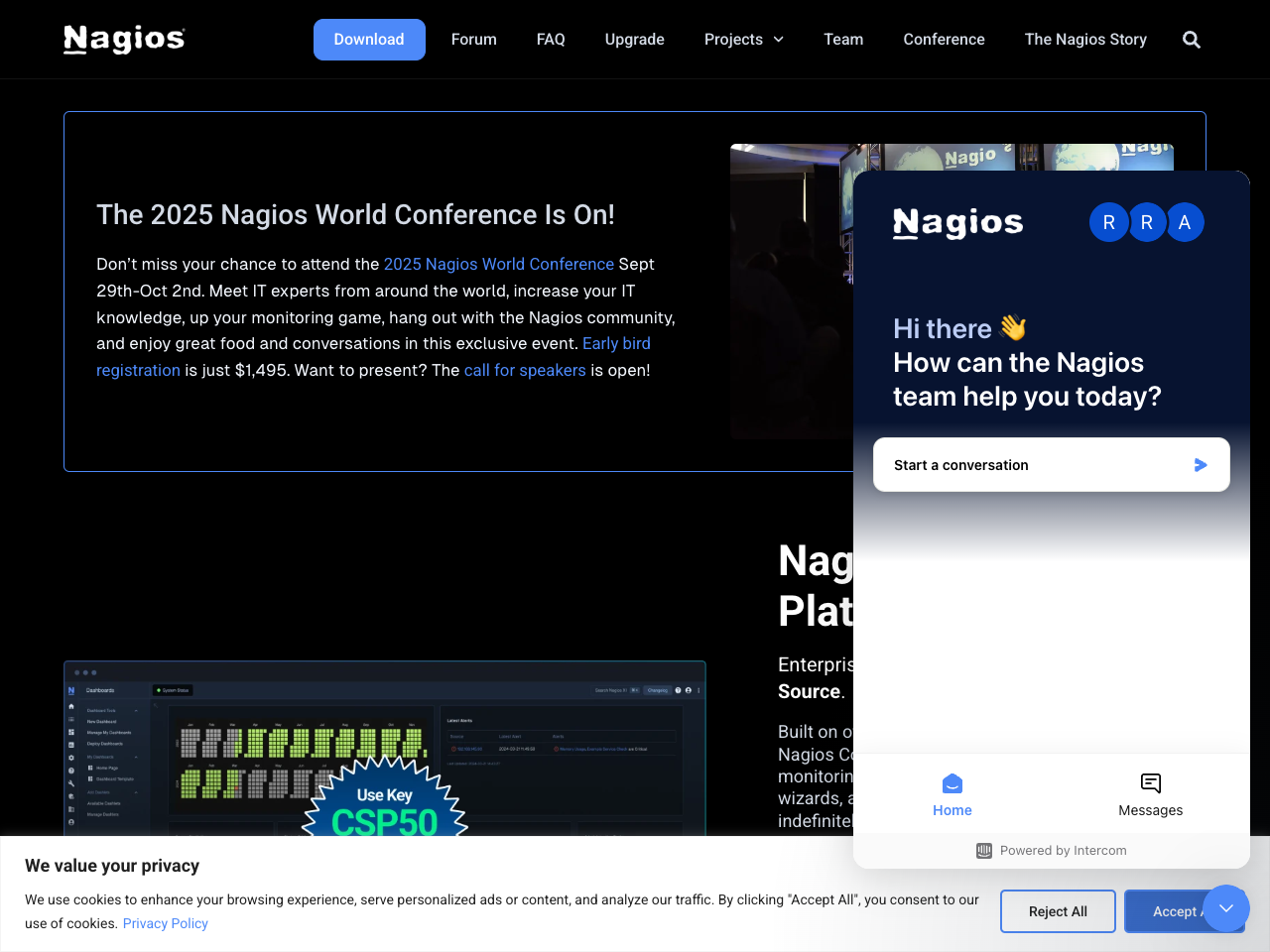Click the blue Download button
This screenshot has height=952, width=1270.
pos(369,40)
